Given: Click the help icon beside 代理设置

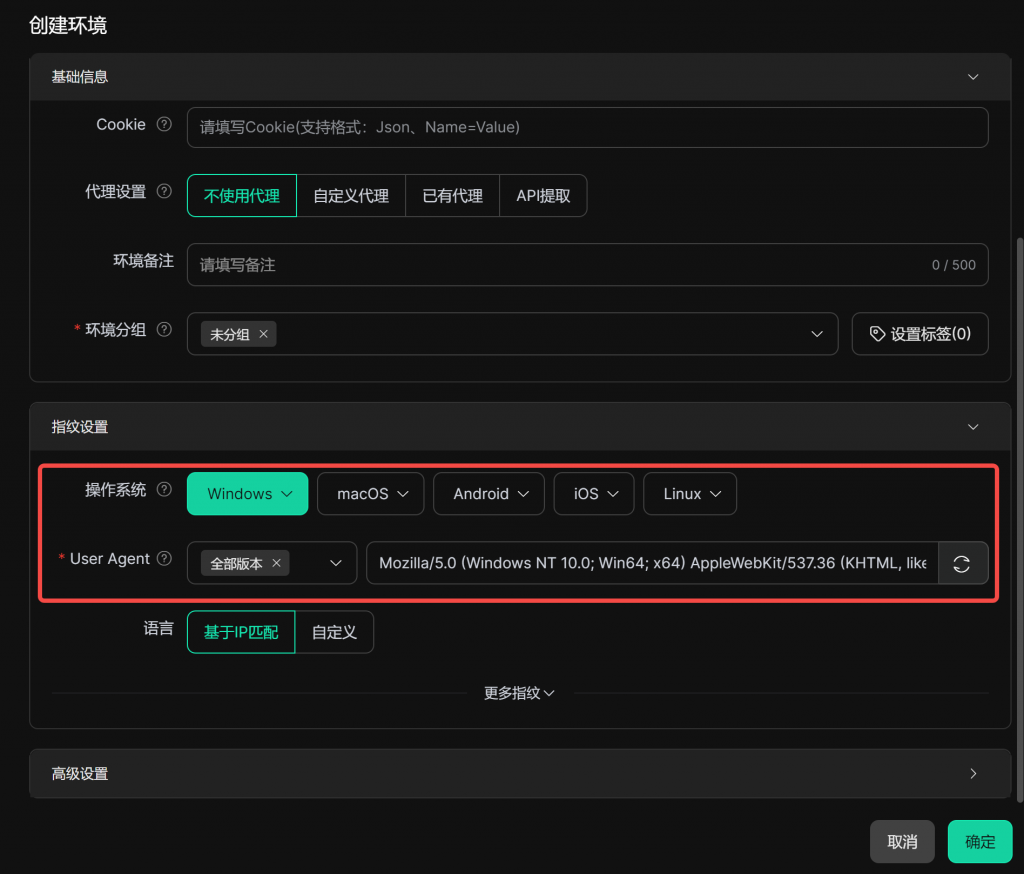Looking at the screenshot, I should (x=165, y=192).
